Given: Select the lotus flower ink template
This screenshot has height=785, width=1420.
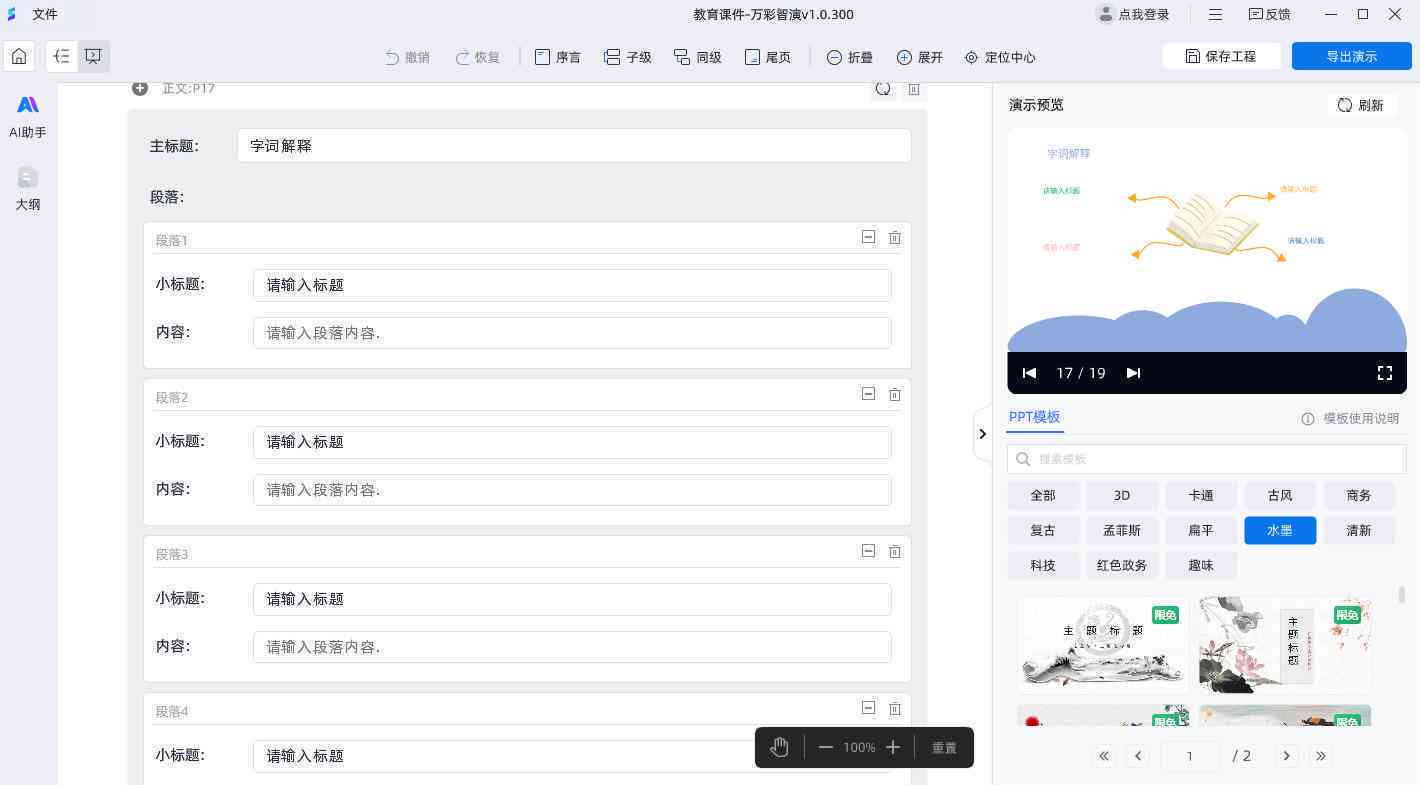Looking at the screenshot, I should tap(1285, 644).
